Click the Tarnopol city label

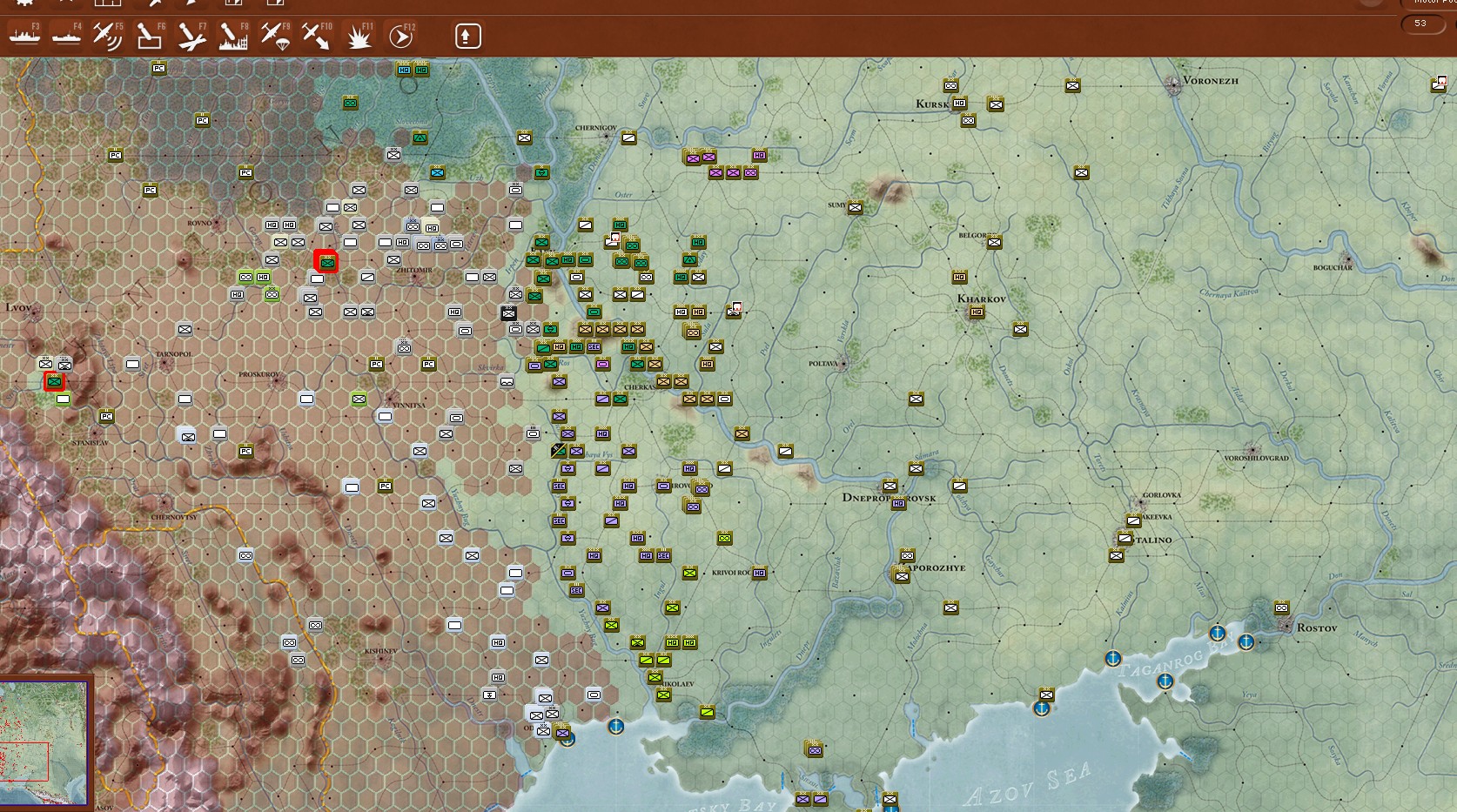pyautogui.click(x=173, y=354)
